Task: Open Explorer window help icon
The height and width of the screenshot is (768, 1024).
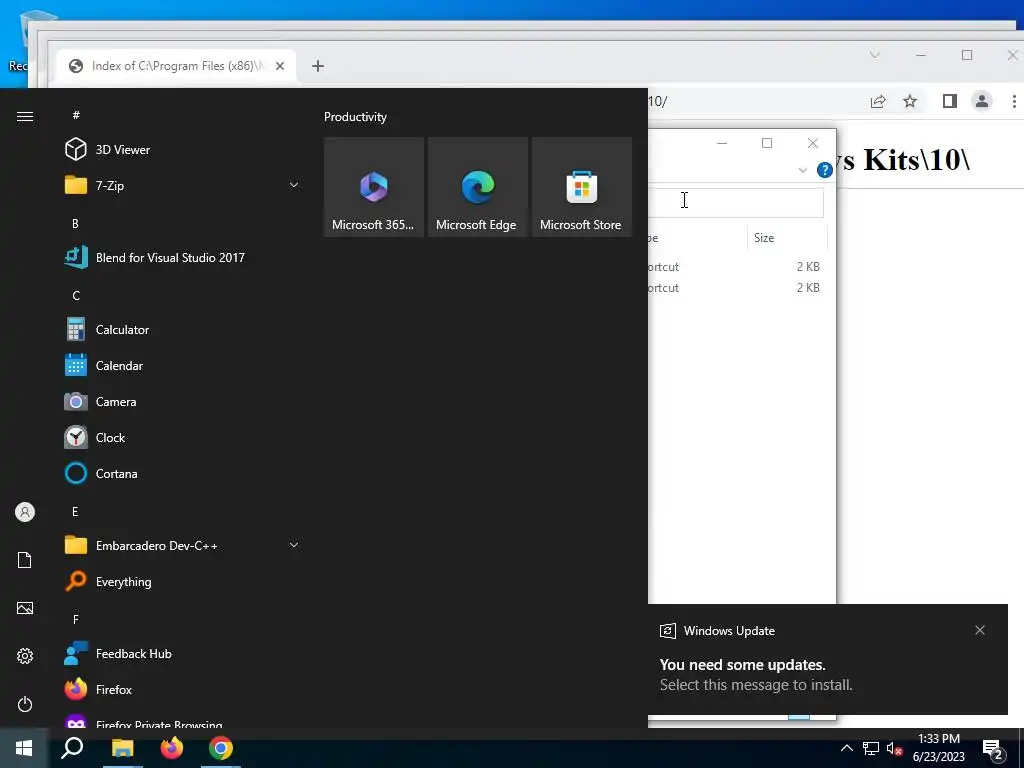Action: [x=825, y=170]
